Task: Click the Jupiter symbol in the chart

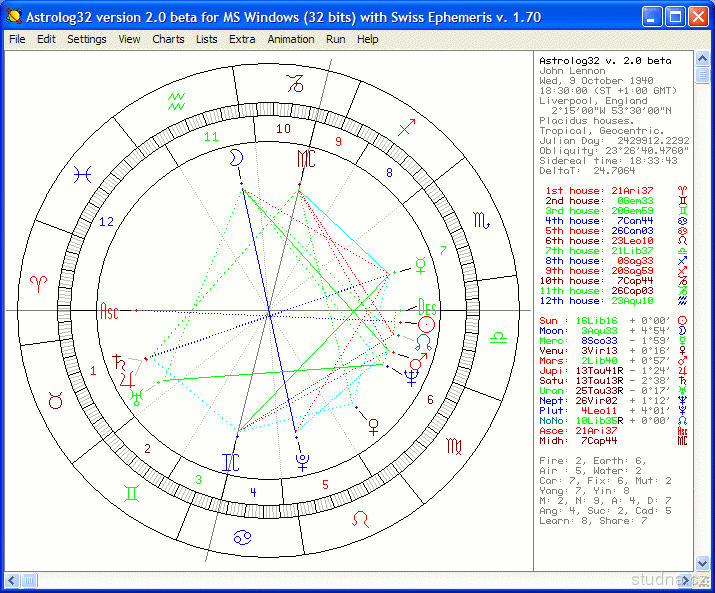Action: (127, 380)
